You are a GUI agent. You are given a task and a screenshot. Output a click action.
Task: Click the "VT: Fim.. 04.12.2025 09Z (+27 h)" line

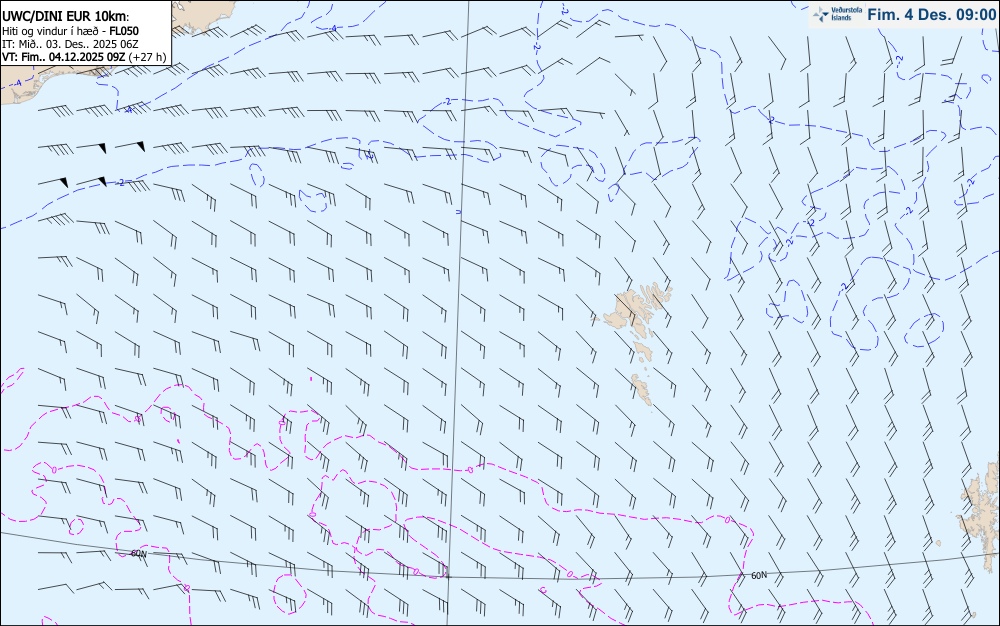(x=84, y=57)
